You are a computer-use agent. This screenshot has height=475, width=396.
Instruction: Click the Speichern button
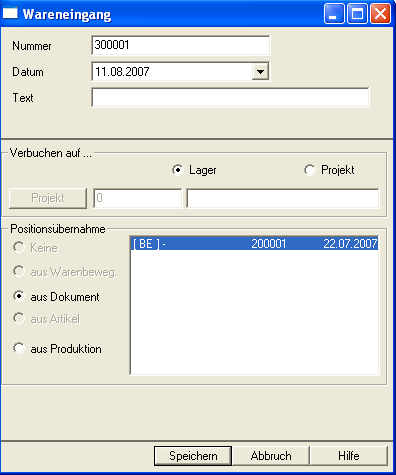(193, 456)
